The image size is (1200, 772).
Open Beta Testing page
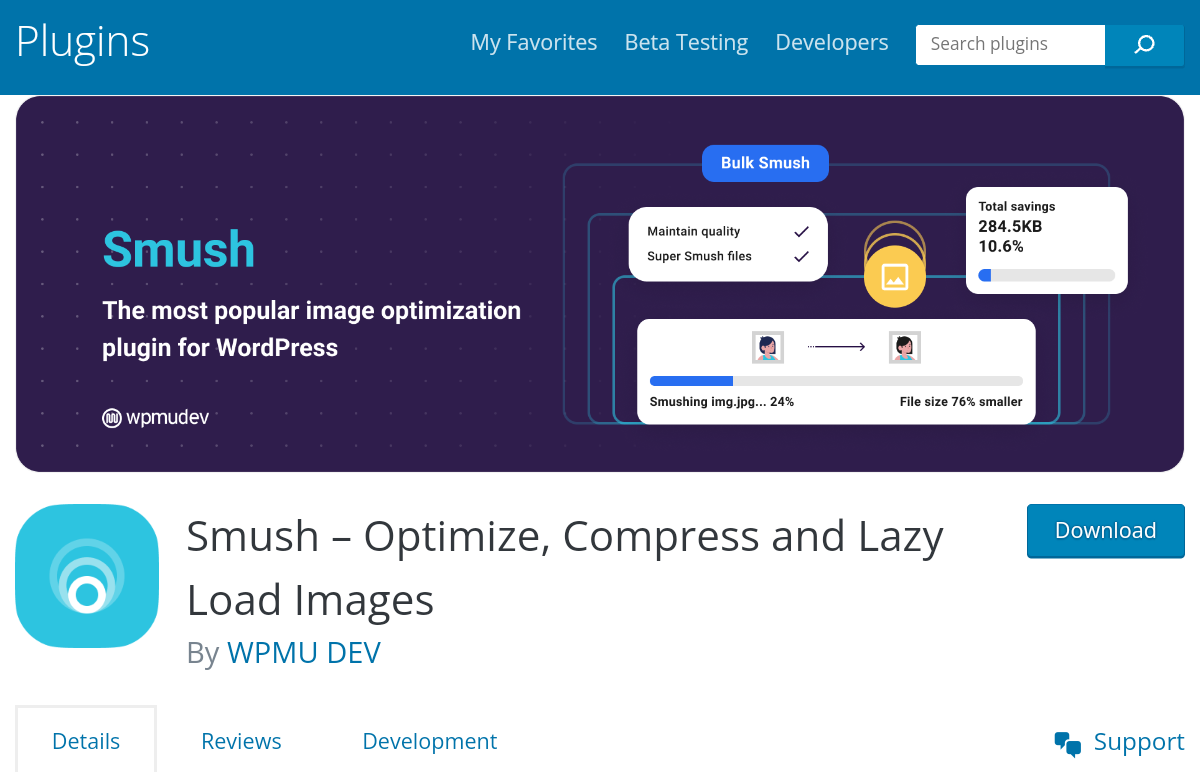pos(686,43)
